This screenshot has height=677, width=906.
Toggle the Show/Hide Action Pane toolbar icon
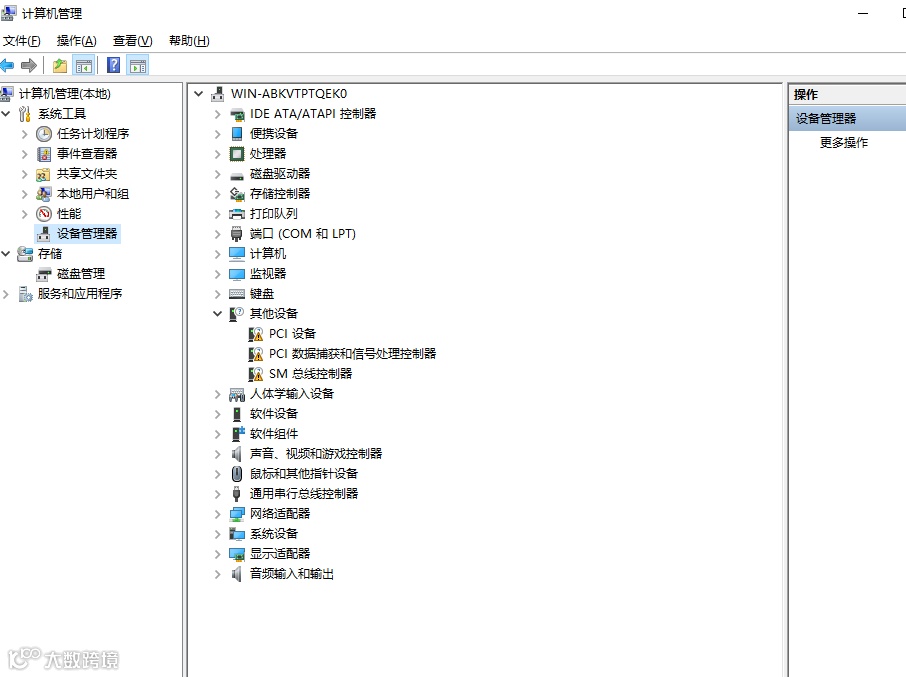pyautogui.click(x=138, y=65)
